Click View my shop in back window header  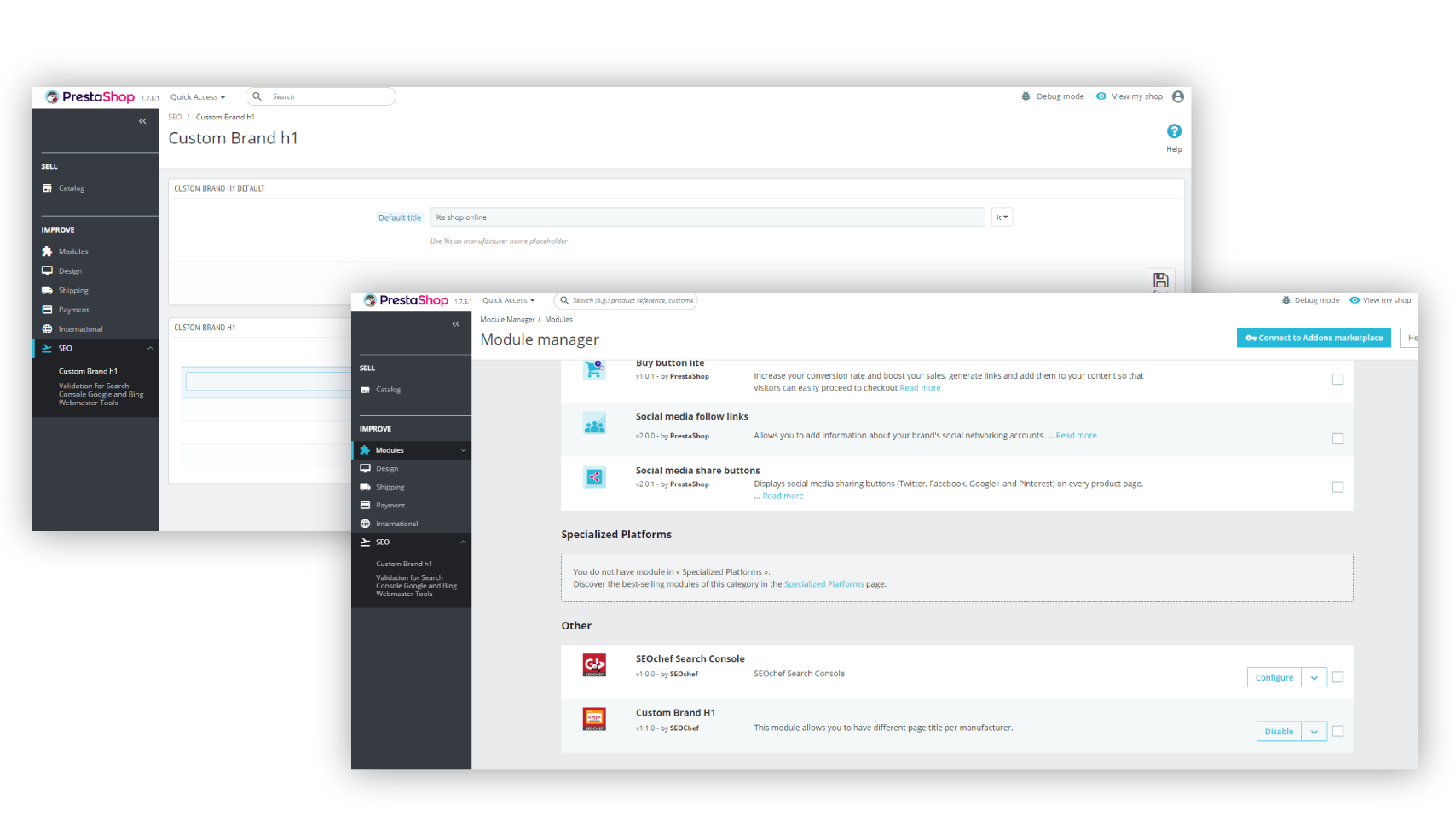coord(1130,96)
